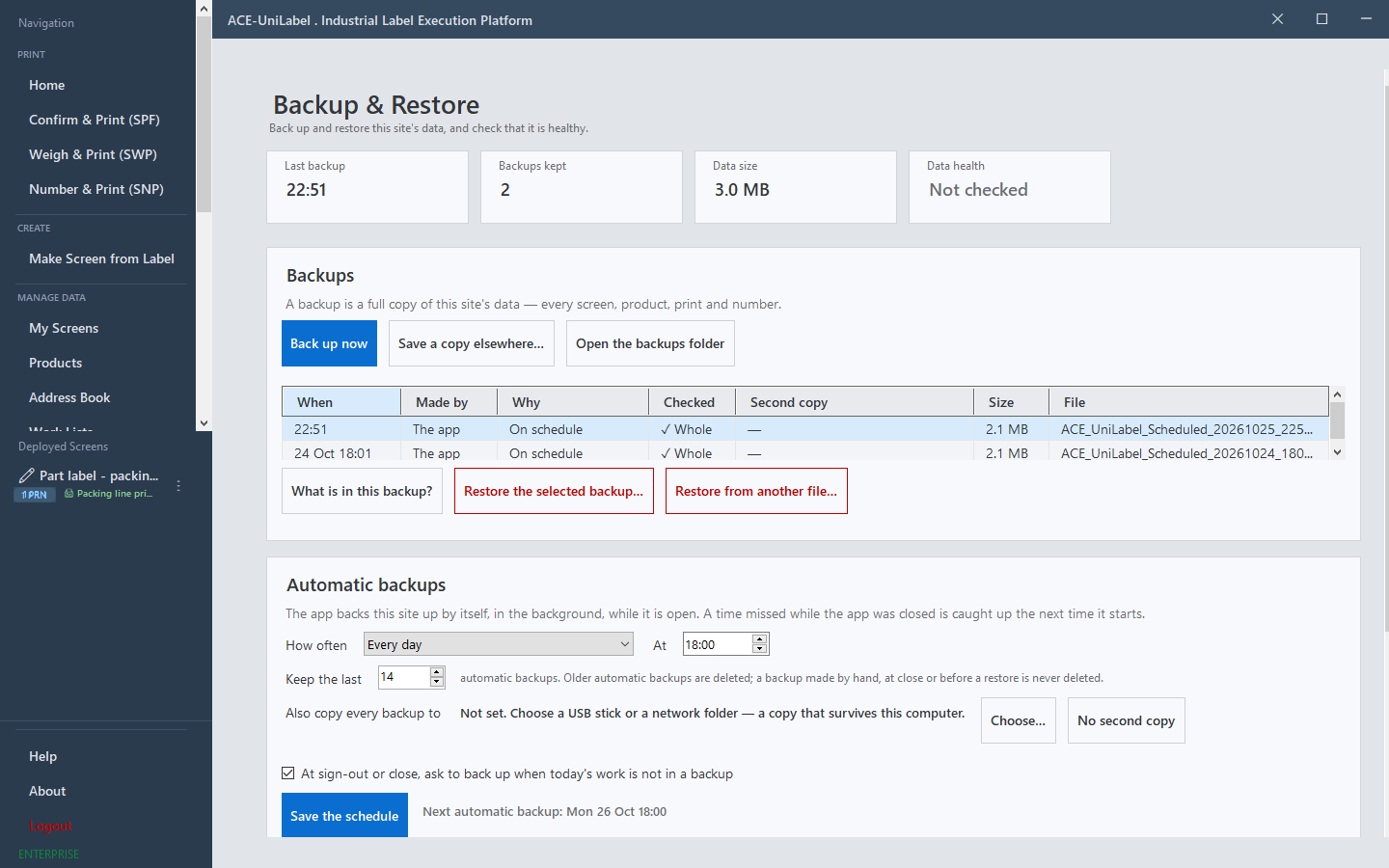Open Make Screen from Label
This screenshot has width=1389, height=868.
coord(101,258)
